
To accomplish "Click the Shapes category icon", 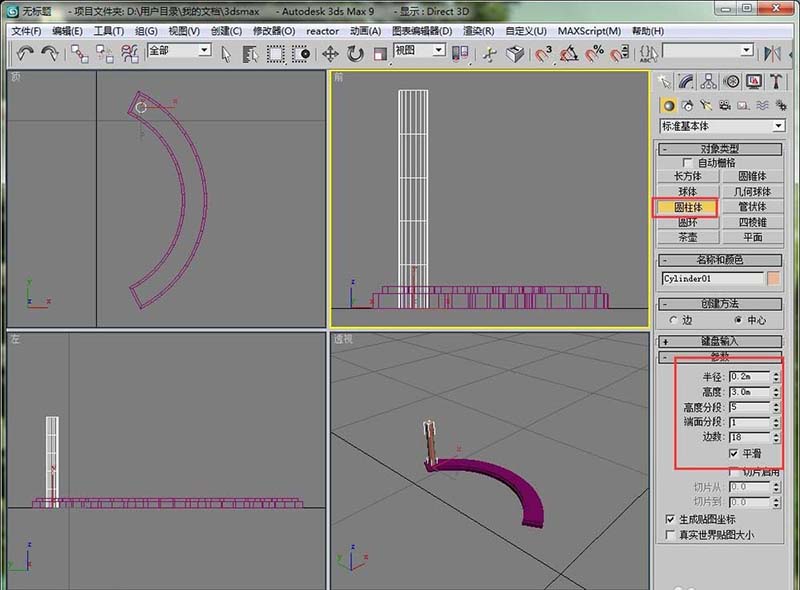I will (x=687, y=106).
